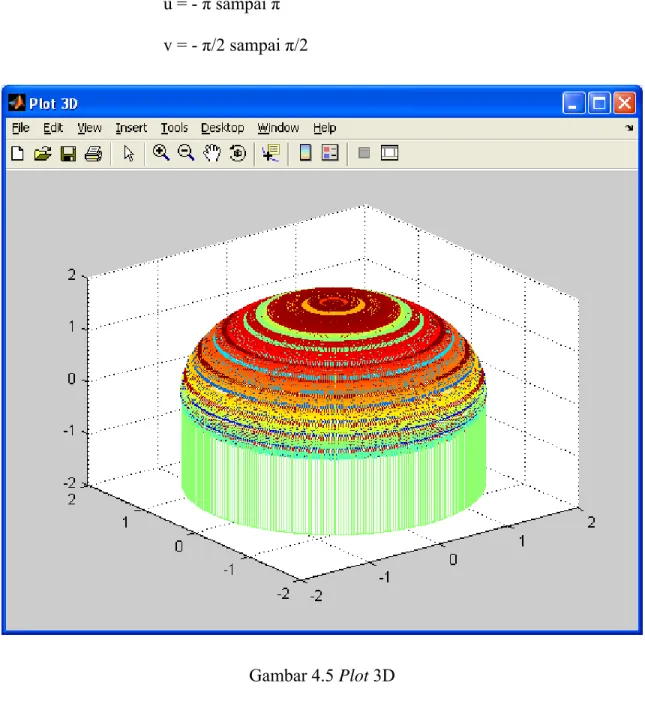Open a file with the Open icon
Viewport: 645px width, 716px height.
coord(42,153)
